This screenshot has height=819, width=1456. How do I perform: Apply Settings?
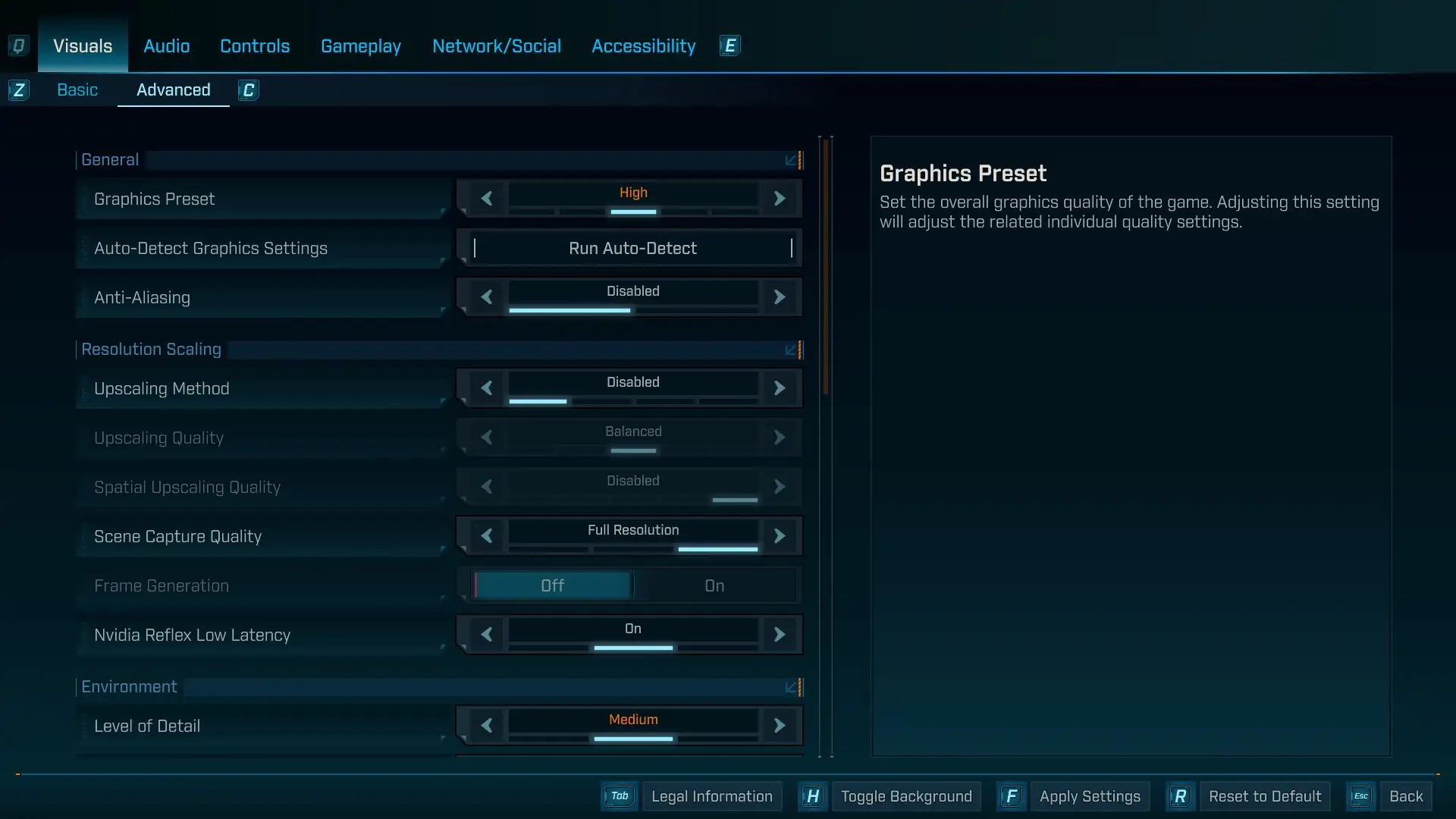1090,796
